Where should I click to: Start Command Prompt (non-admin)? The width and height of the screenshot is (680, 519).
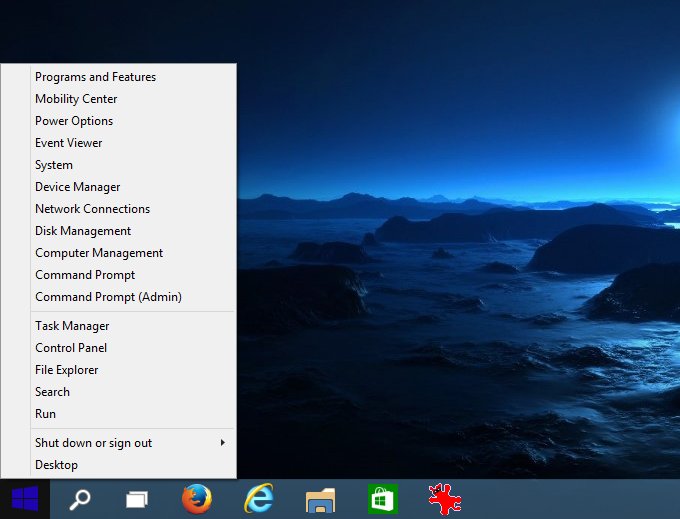134,275
